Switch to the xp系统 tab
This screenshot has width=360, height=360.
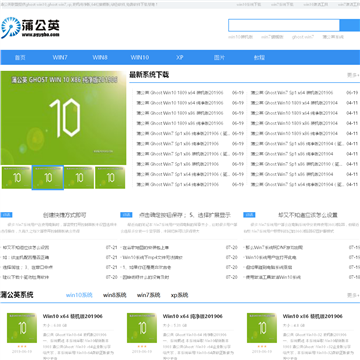click(179, 295)
